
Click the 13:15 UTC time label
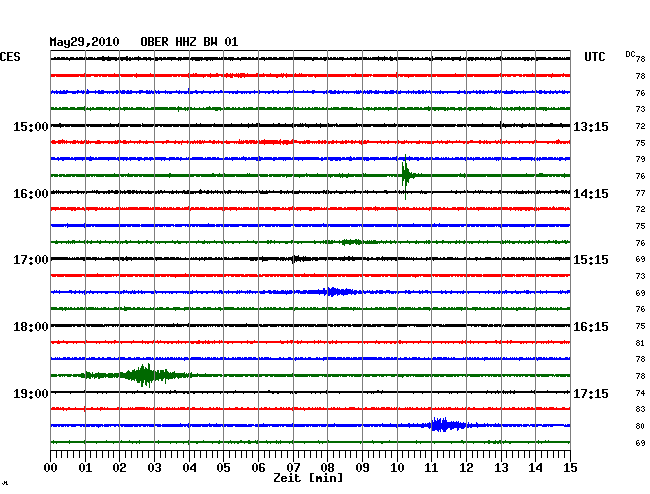click(x=591, y=126)
